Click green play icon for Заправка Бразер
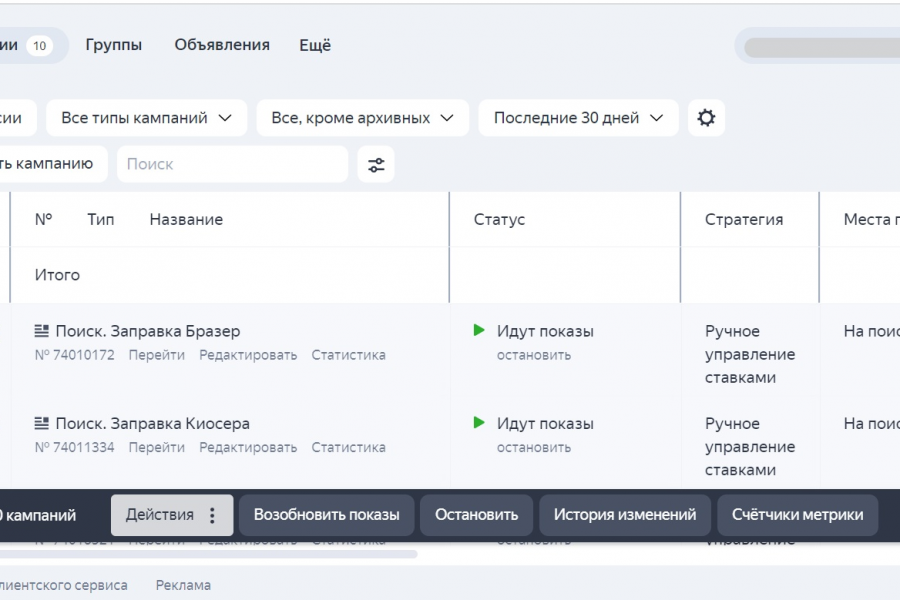Screen dimensions: 900x600 (x=480, y=330)
